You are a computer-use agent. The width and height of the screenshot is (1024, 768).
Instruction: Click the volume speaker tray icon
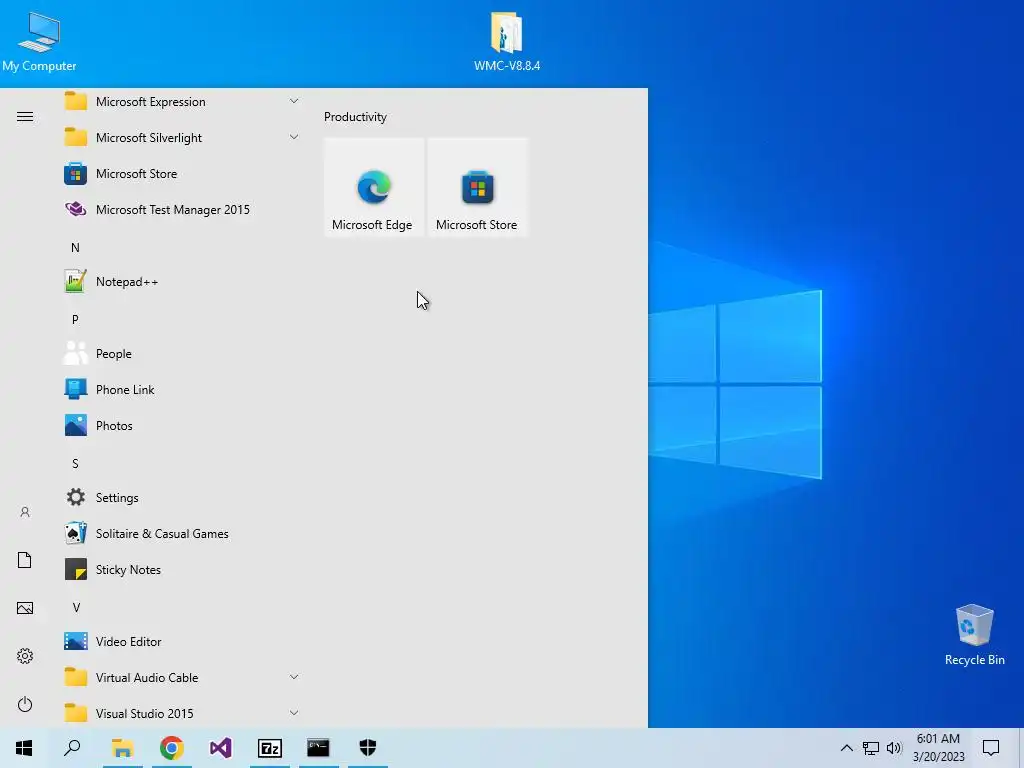pos(894,748)
